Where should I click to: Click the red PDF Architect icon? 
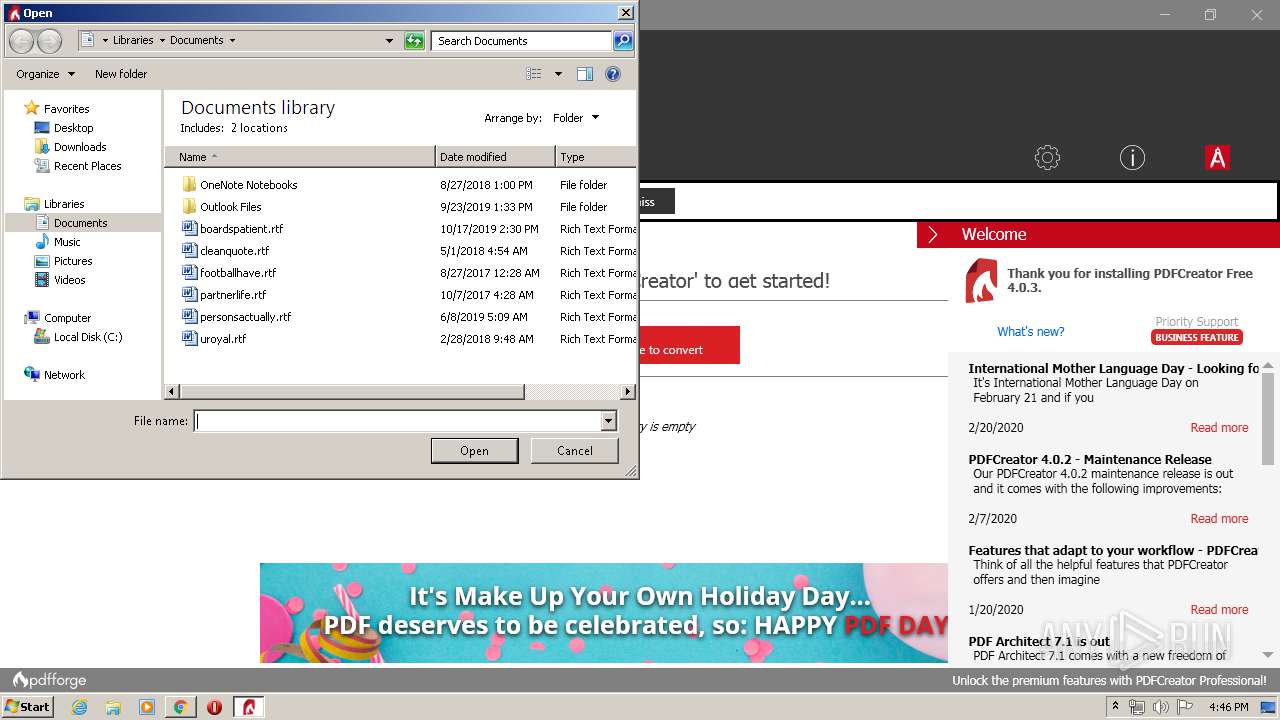pos(1217,157)
